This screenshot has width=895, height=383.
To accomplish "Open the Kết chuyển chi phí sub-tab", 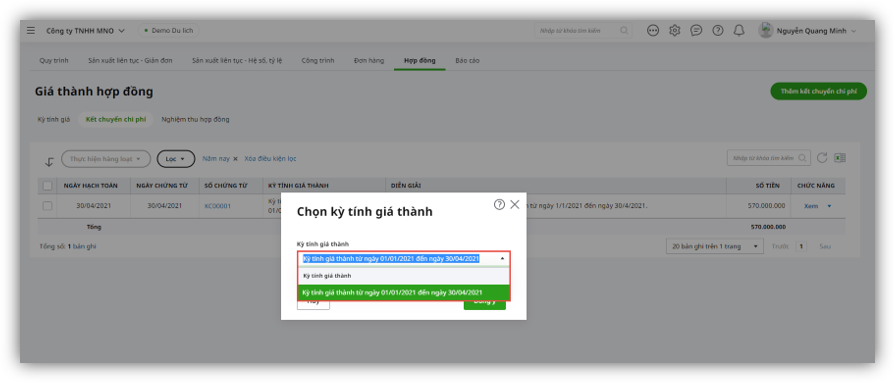I will (x=116, y=120).
